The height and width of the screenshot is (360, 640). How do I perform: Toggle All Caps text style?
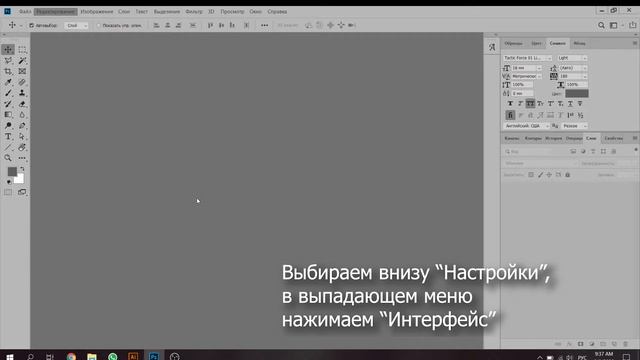click(530, 104)
